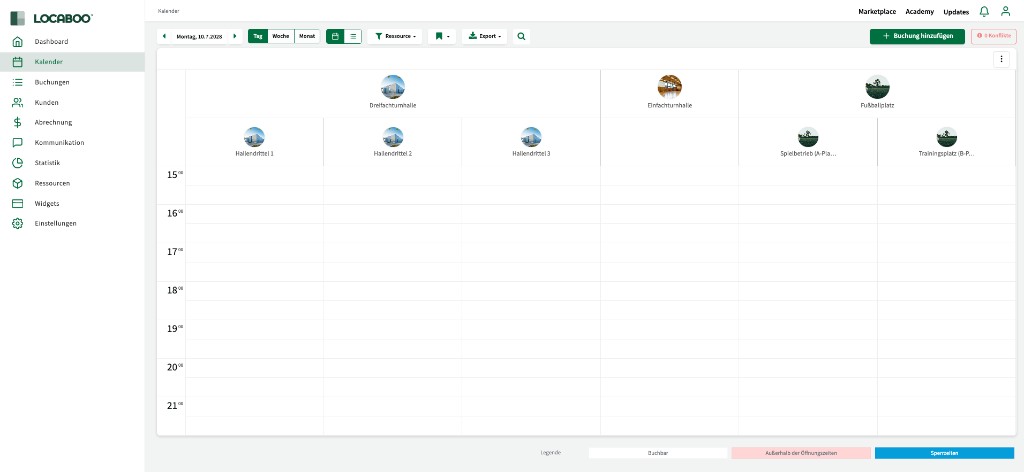Open the bookmark dropdown

442,36
